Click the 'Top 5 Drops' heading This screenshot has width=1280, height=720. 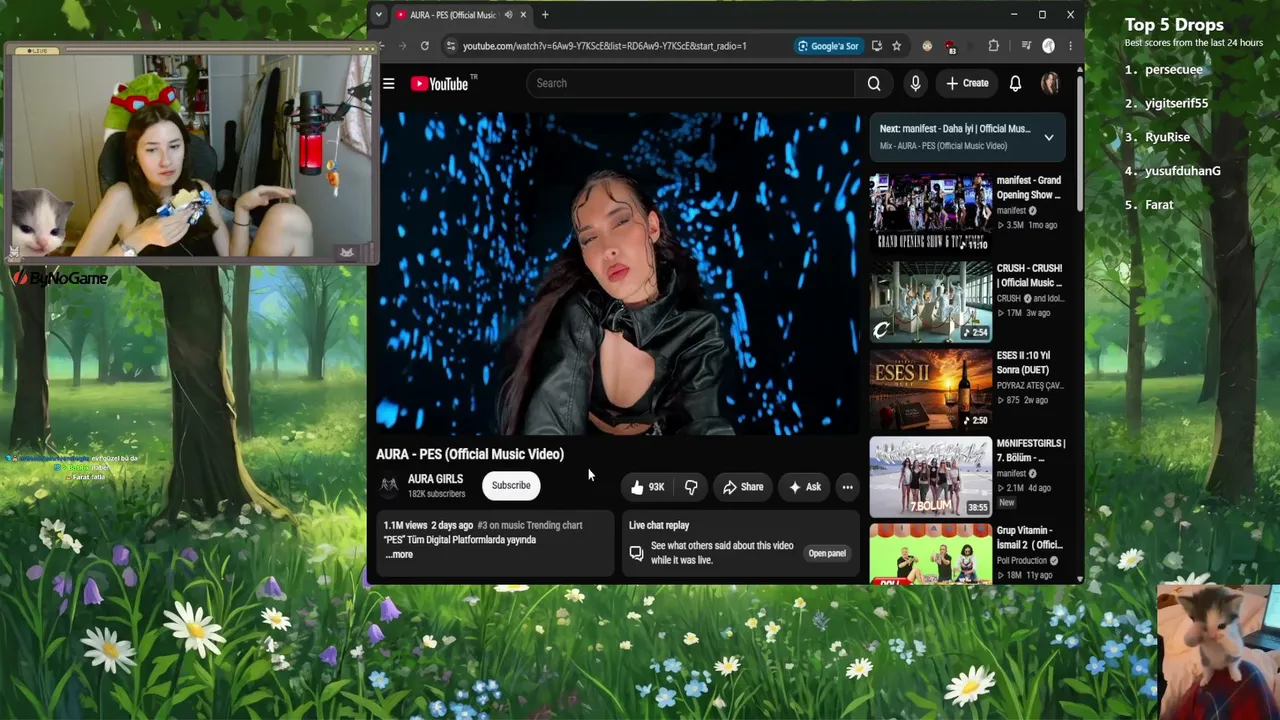(x=1174, y=25)
